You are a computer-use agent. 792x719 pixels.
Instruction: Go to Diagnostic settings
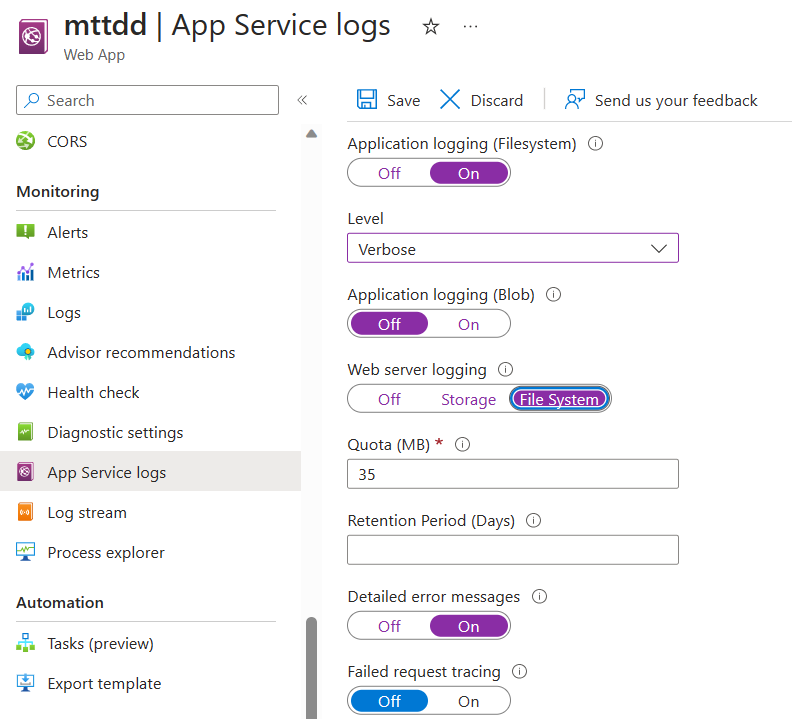[115, 433]
